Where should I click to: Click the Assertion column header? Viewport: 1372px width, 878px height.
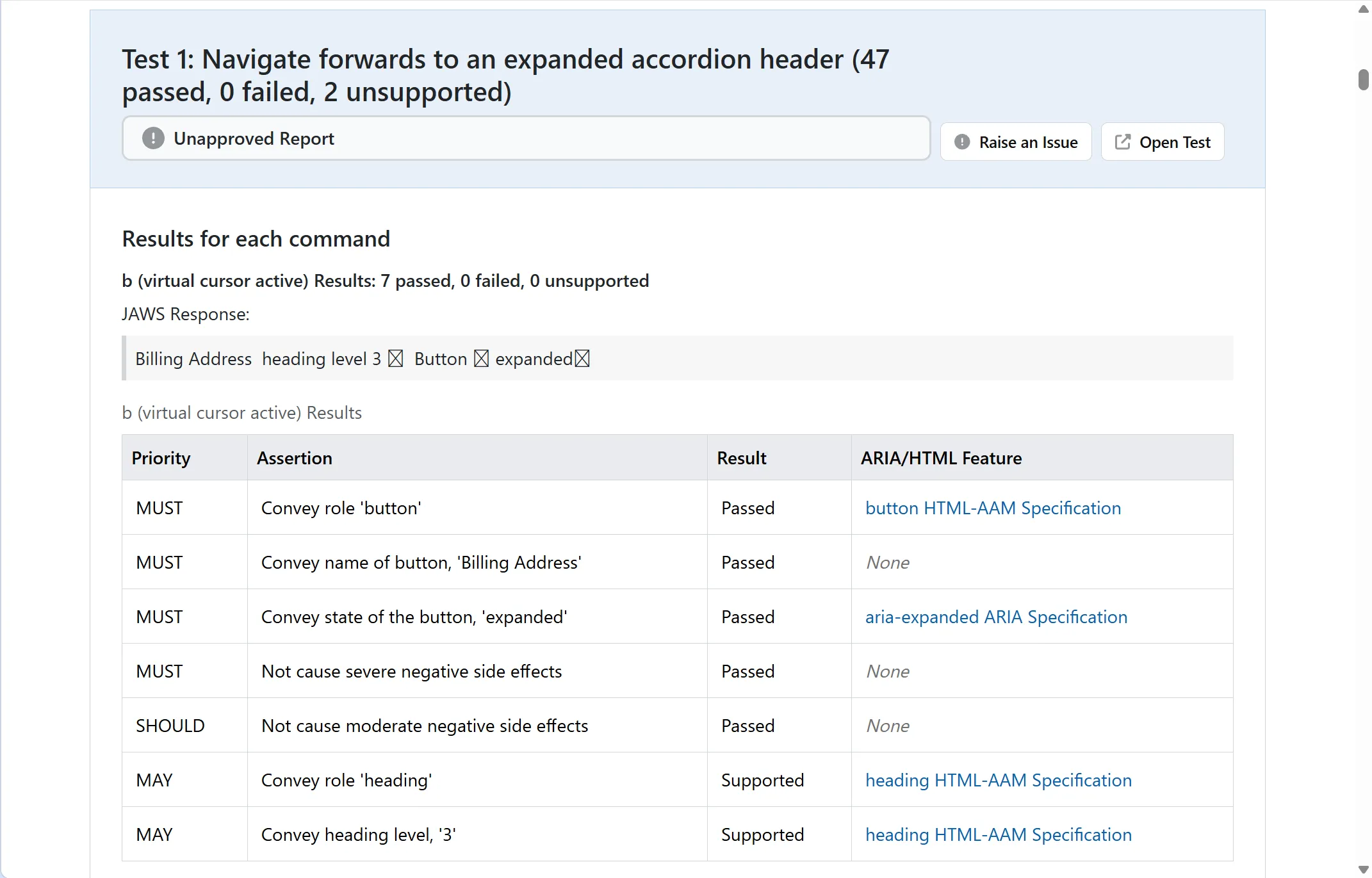pos(477,458)
